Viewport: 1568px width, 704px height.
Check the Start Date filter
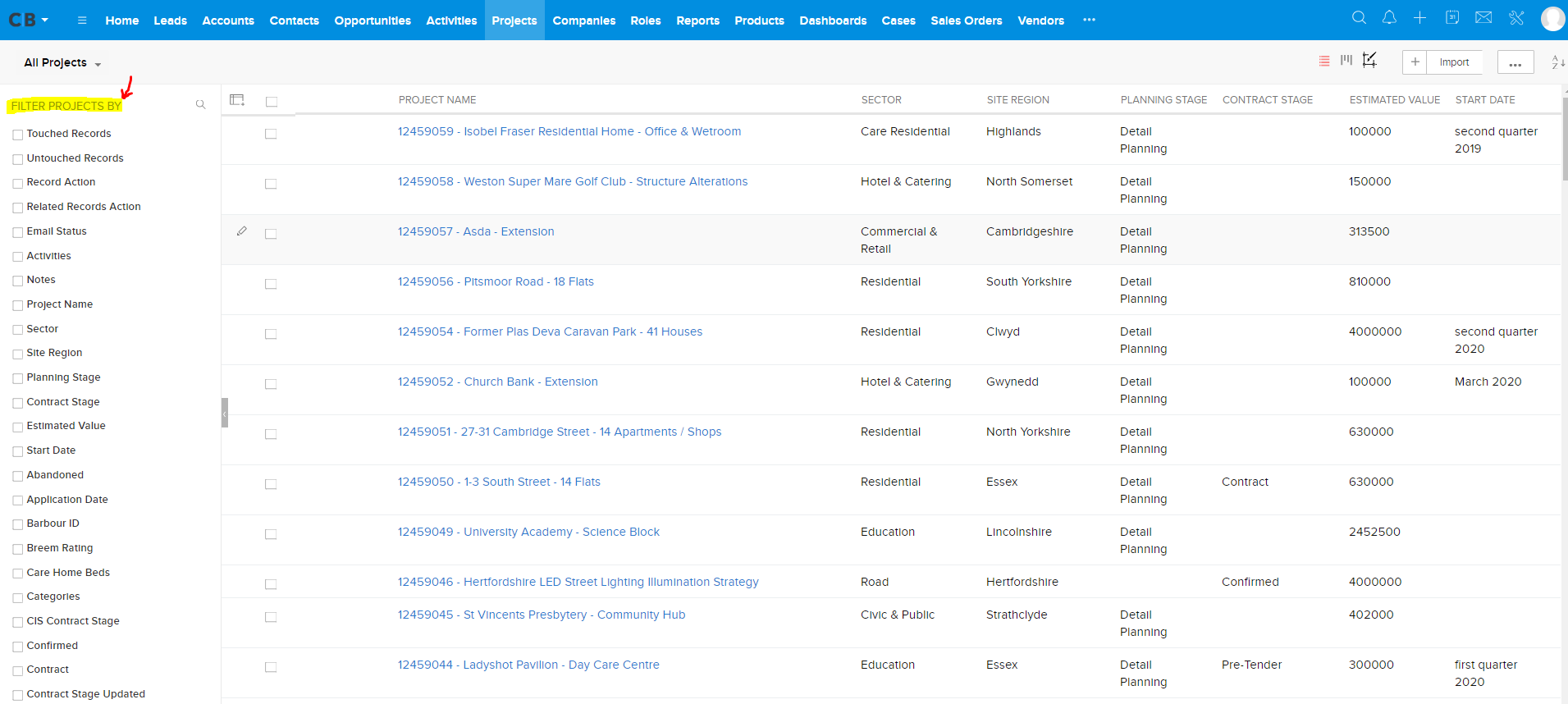click(x=18, y=451)
